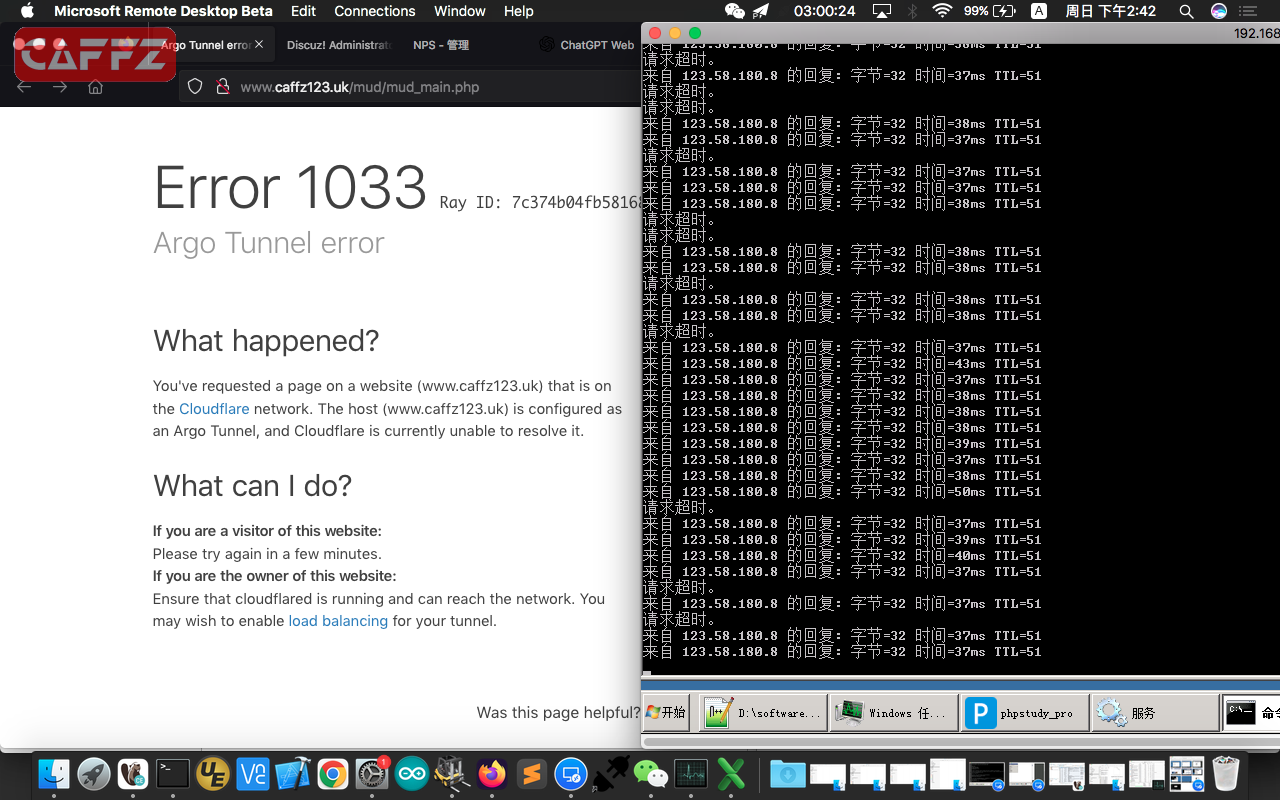
Task: Open the input source menu
Action: click(1039, 11)
